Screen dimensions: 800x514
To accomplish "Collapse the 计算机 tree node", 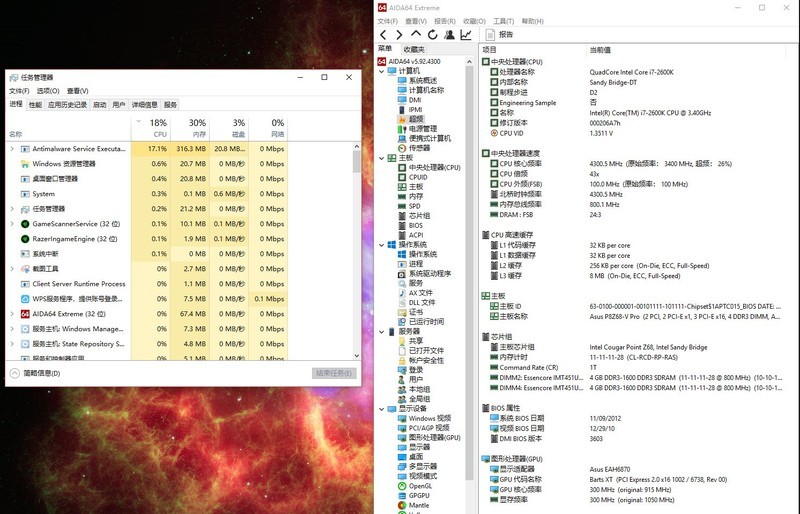I will click(x=382, y=71).
